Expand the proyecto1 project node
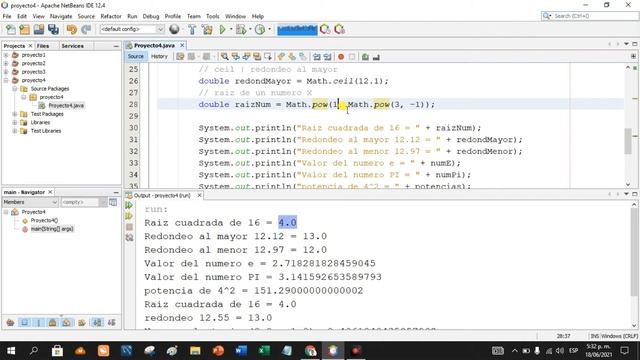This screenshot has height=360, width=640. point(6,55)
